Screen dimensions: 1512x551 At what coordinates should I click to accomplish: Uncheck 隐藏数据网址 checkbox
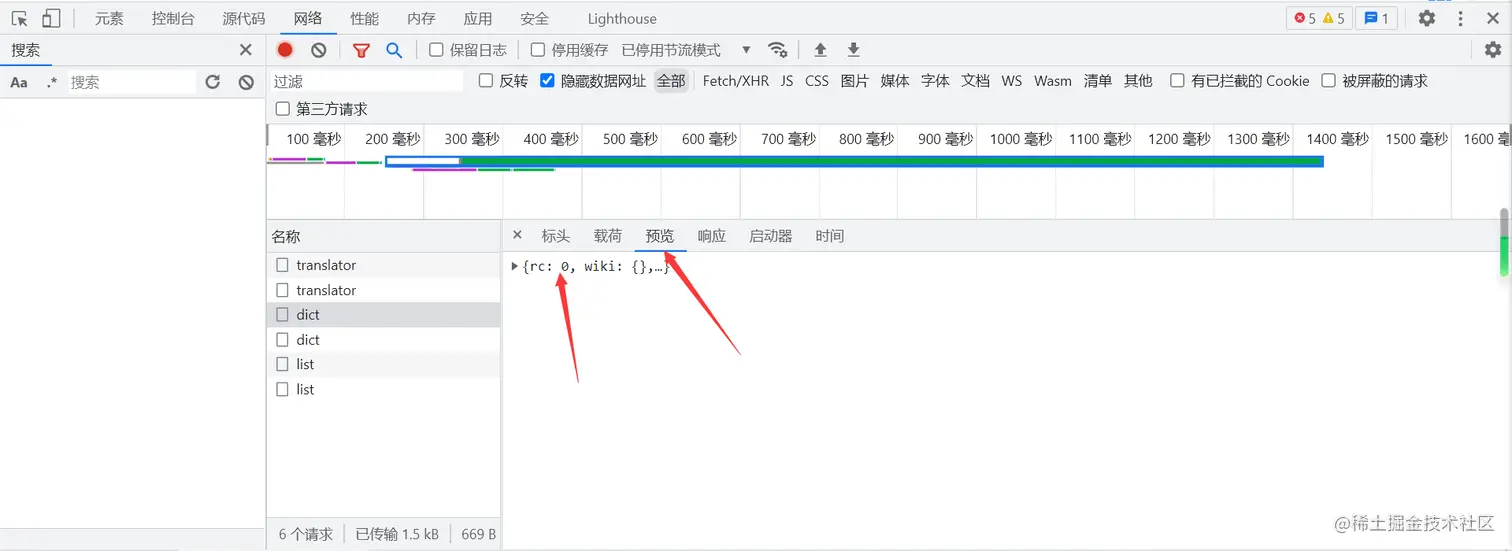[x=547, y=81]
